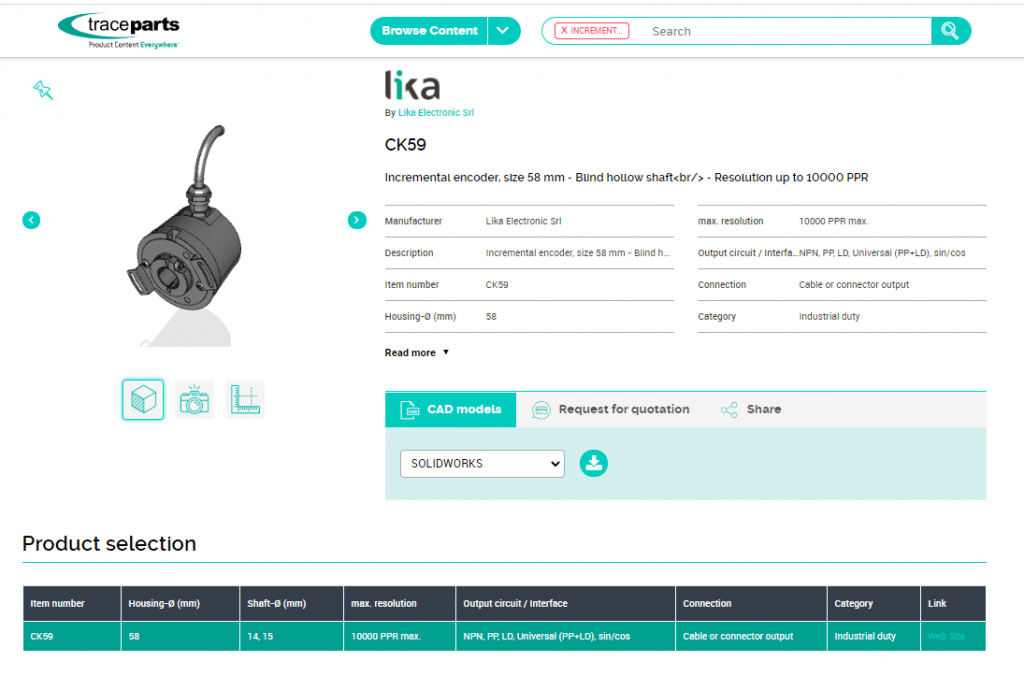
Task: Click the '14, 15' shaft diameter cell
Action: [x=291, y=636]
